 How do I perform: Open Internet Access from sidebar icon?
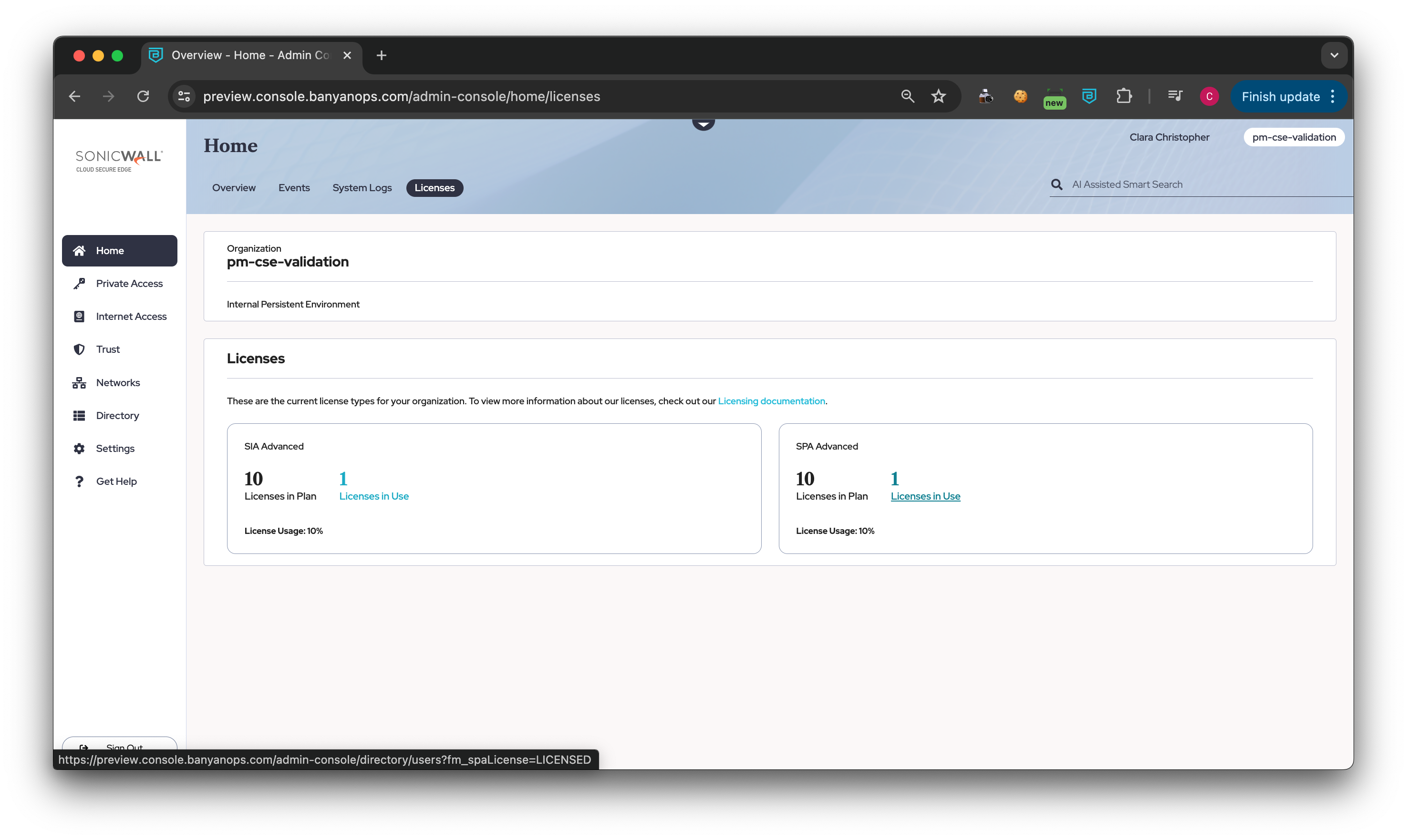[79, 317]
